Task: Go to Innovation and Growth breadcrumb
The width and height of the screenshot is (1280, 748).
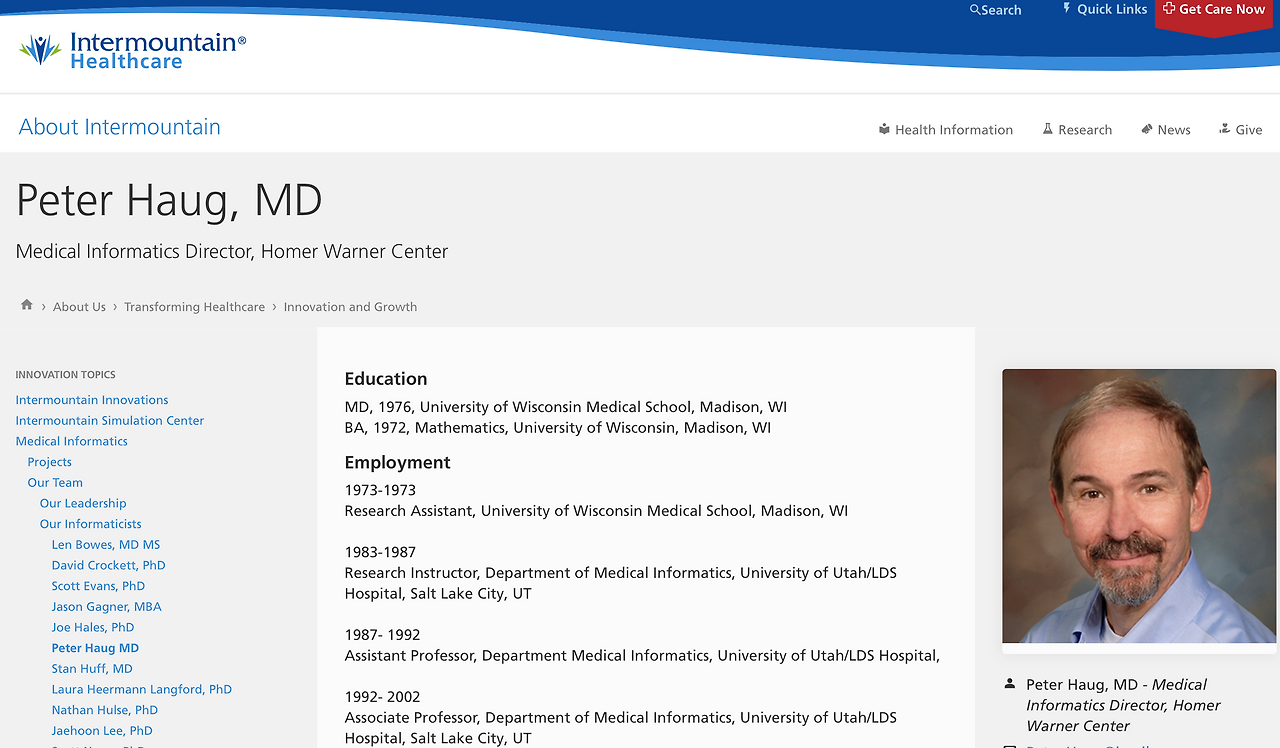Action: [x=350, y=307]
